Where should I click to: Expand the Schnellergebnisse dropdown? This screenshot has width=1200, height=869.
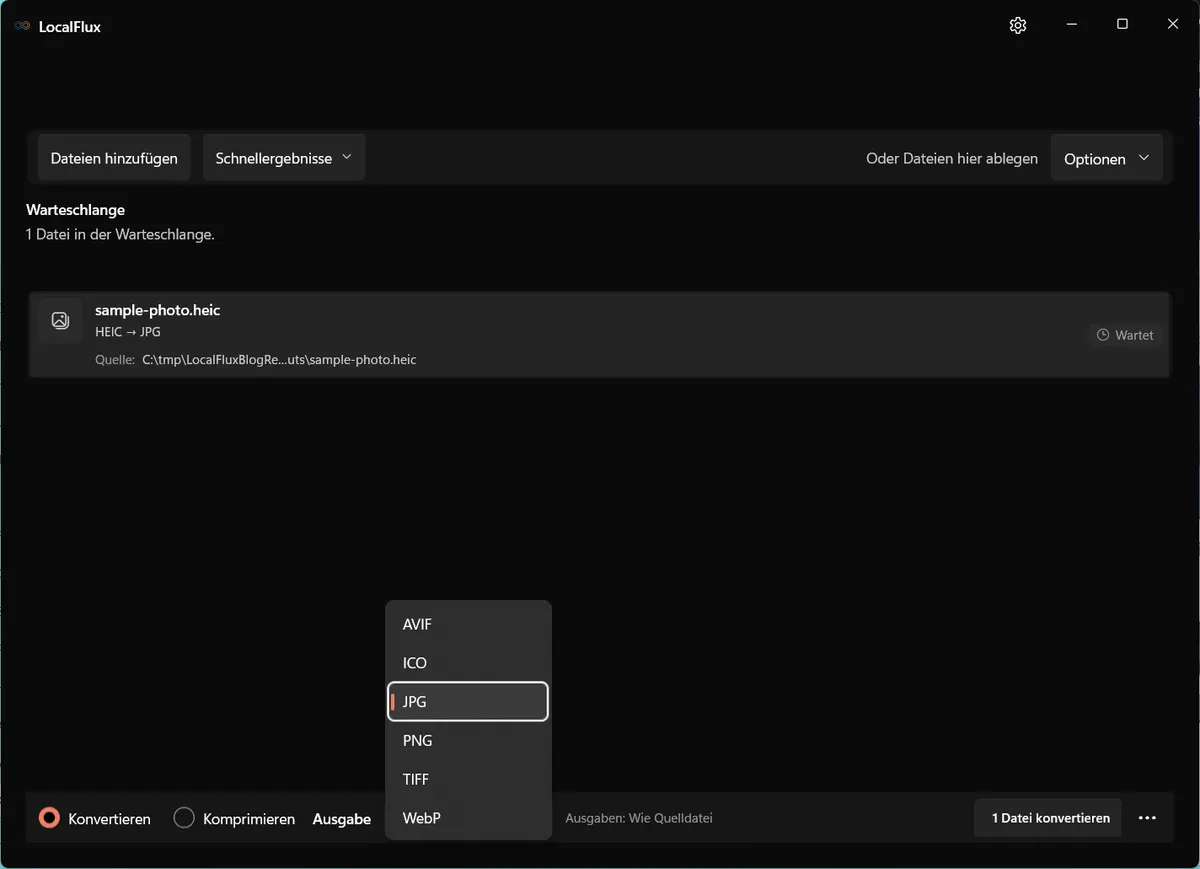point(284,158)
